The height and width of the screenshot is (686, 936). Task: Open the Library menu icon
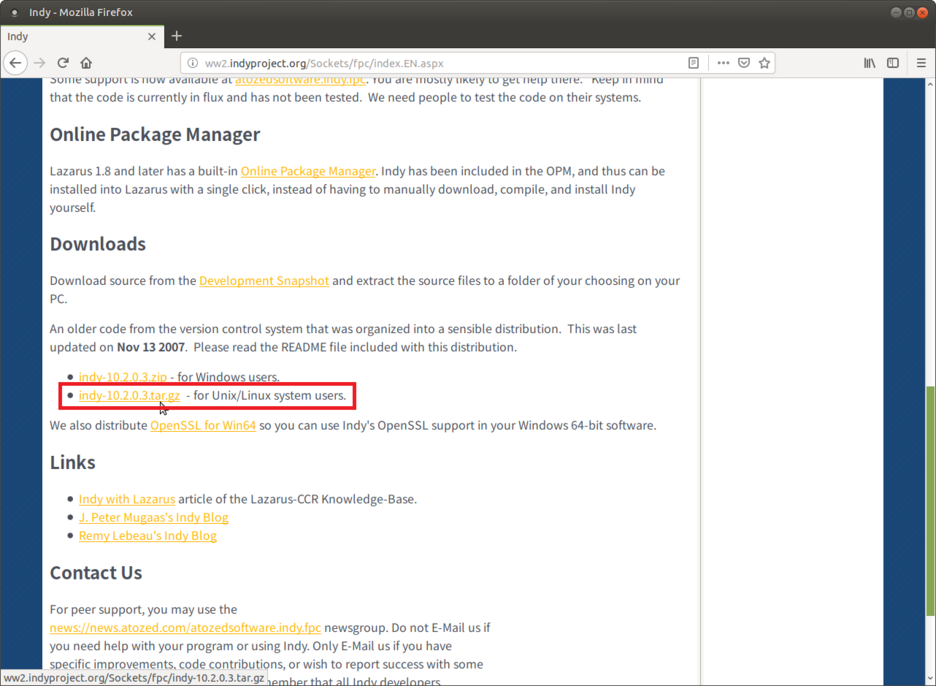pyautogui.click(x=869, y=63)
